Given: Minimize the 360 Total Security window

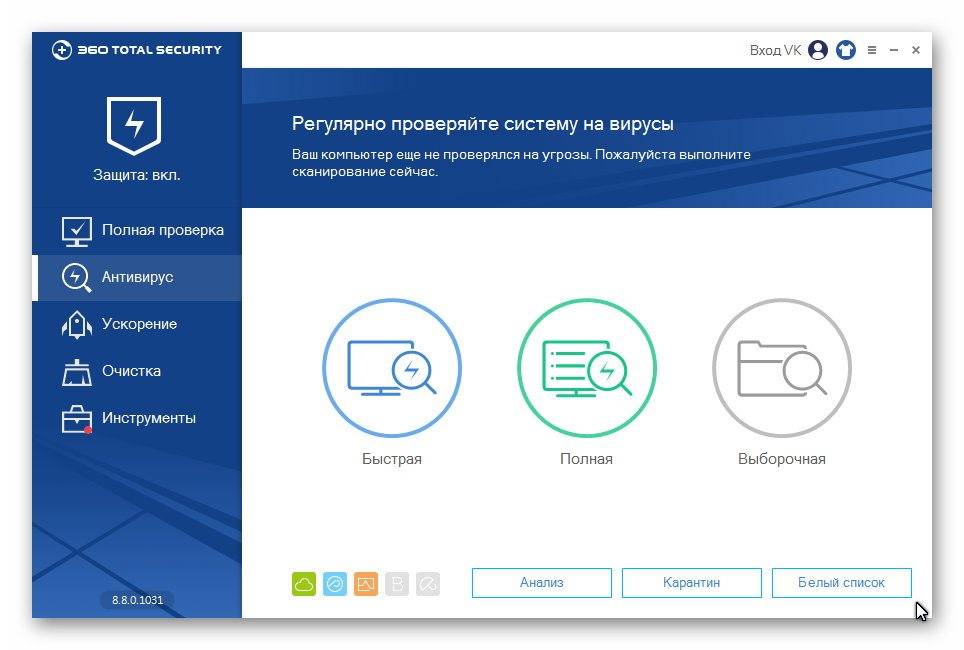Looking at the screenshot, I should (894, 50).
